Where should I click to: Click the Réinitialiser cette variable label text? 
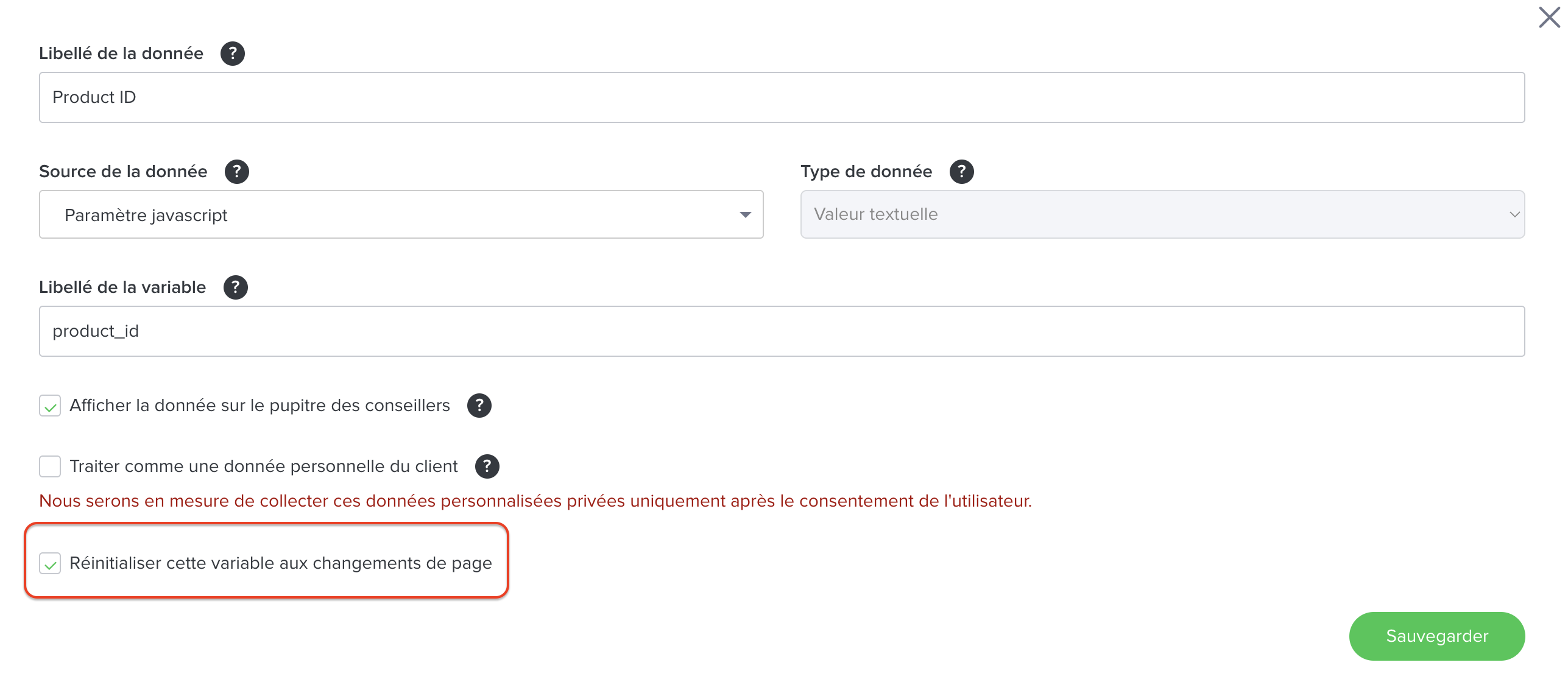[280, 563]
